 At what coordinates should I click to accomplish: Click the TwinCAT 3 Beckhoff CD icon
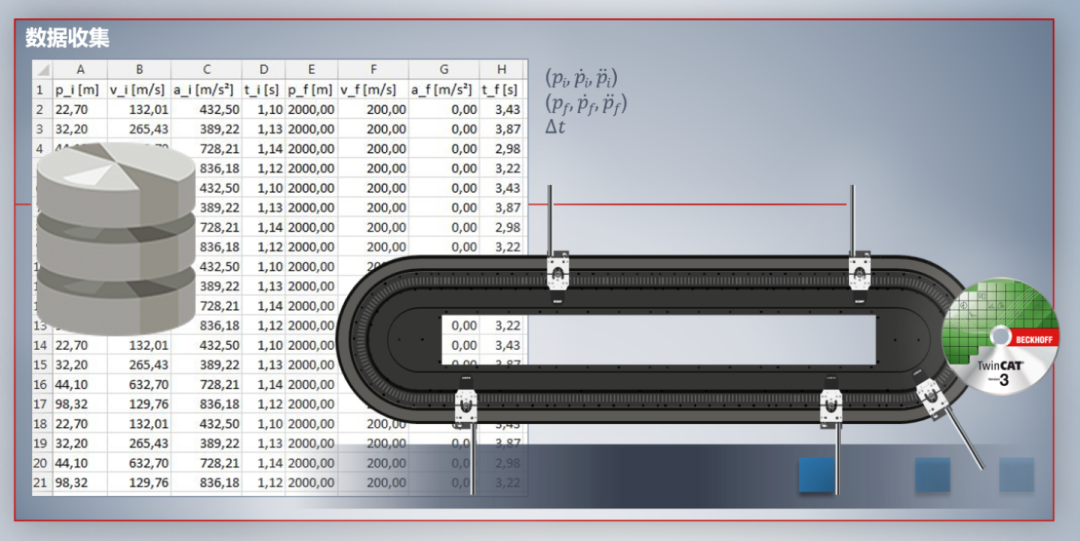coord(1000,336)
